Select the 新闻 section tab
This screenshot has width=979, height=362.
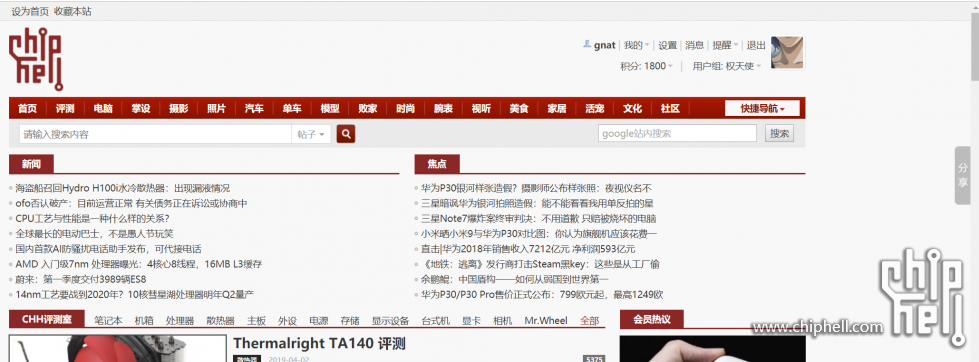[x=31, y=164]
